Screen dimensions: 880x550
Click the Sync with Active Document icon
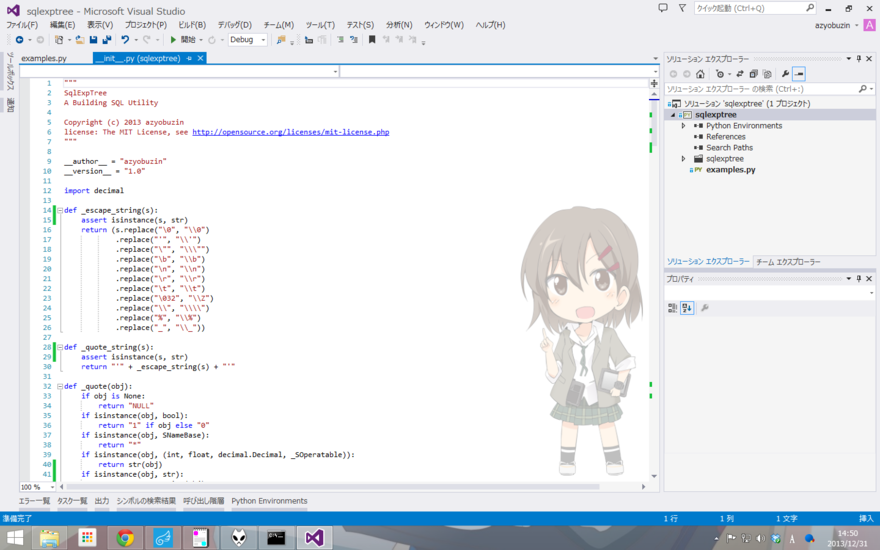click(740, 74)
